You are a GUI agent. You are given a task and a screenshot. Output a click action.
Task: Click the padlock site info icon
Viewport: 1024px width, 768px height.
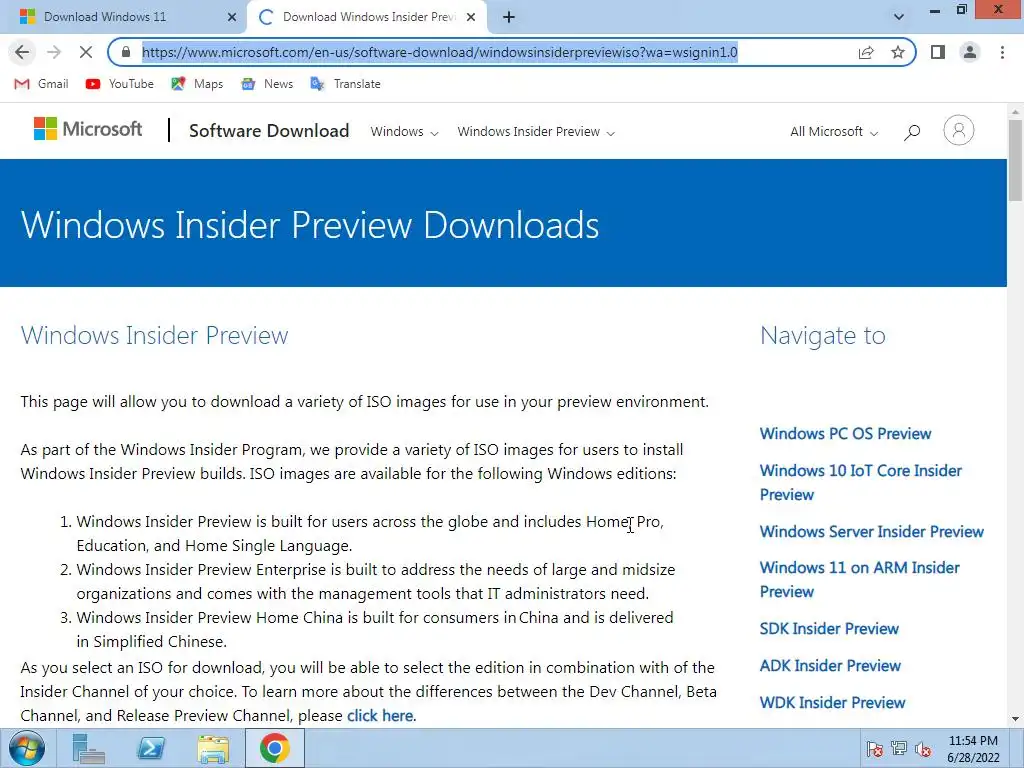(x=127, y=52)
